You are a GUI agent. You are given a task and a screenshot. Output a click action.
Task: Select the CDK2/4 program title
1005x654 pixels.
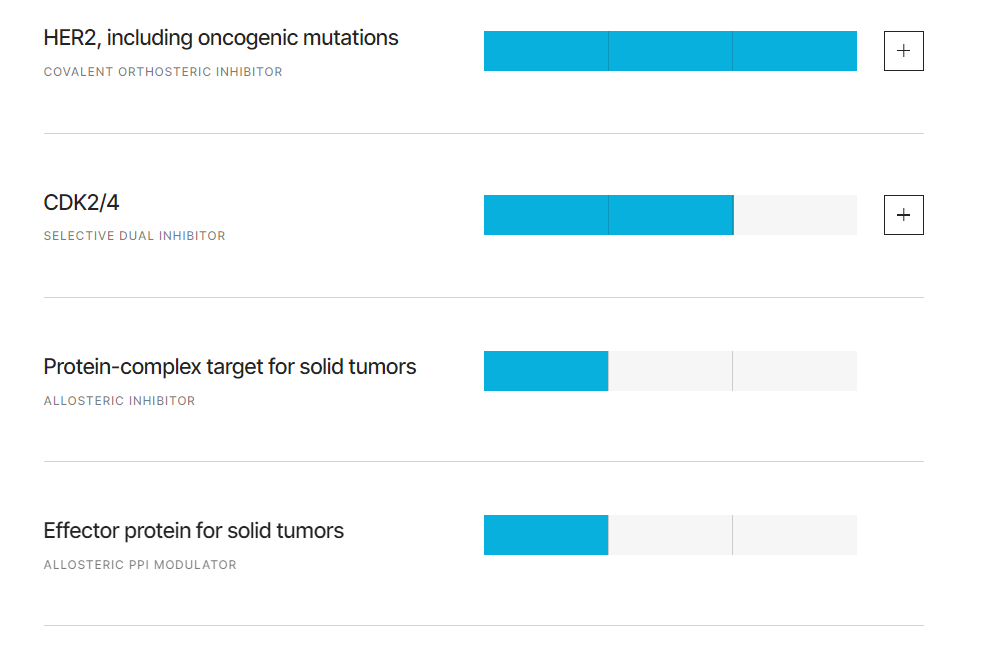pos(81,203)
